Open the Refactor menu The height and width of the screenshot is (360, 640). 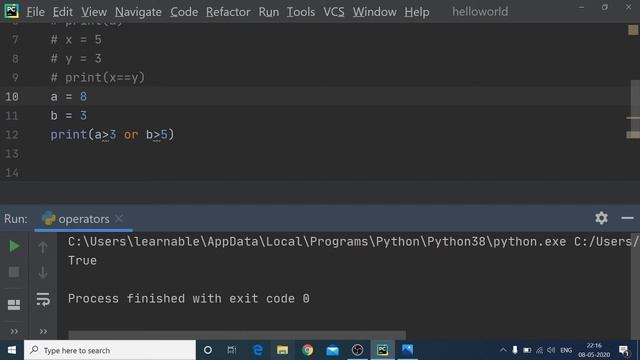228,12
